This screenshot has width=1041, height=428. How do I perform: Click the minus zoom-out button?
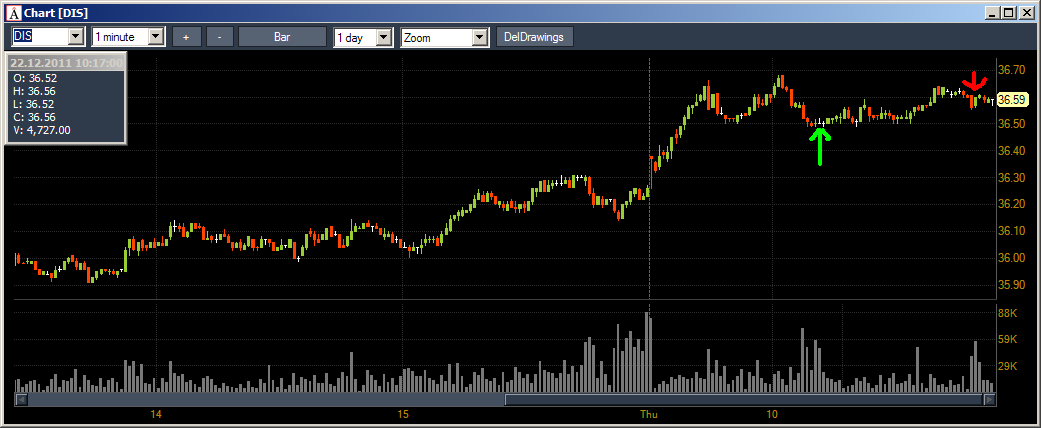[x=220, y=37]
